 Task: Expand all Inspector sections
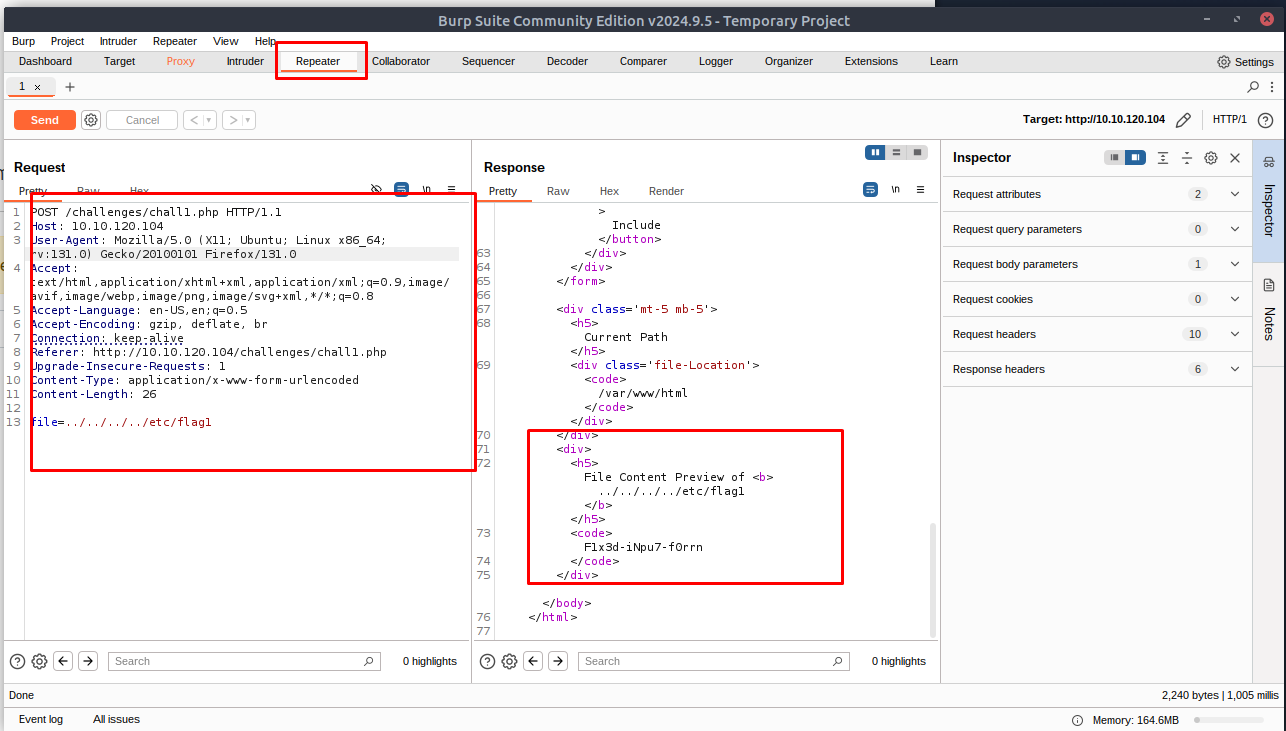[1163, 158]
